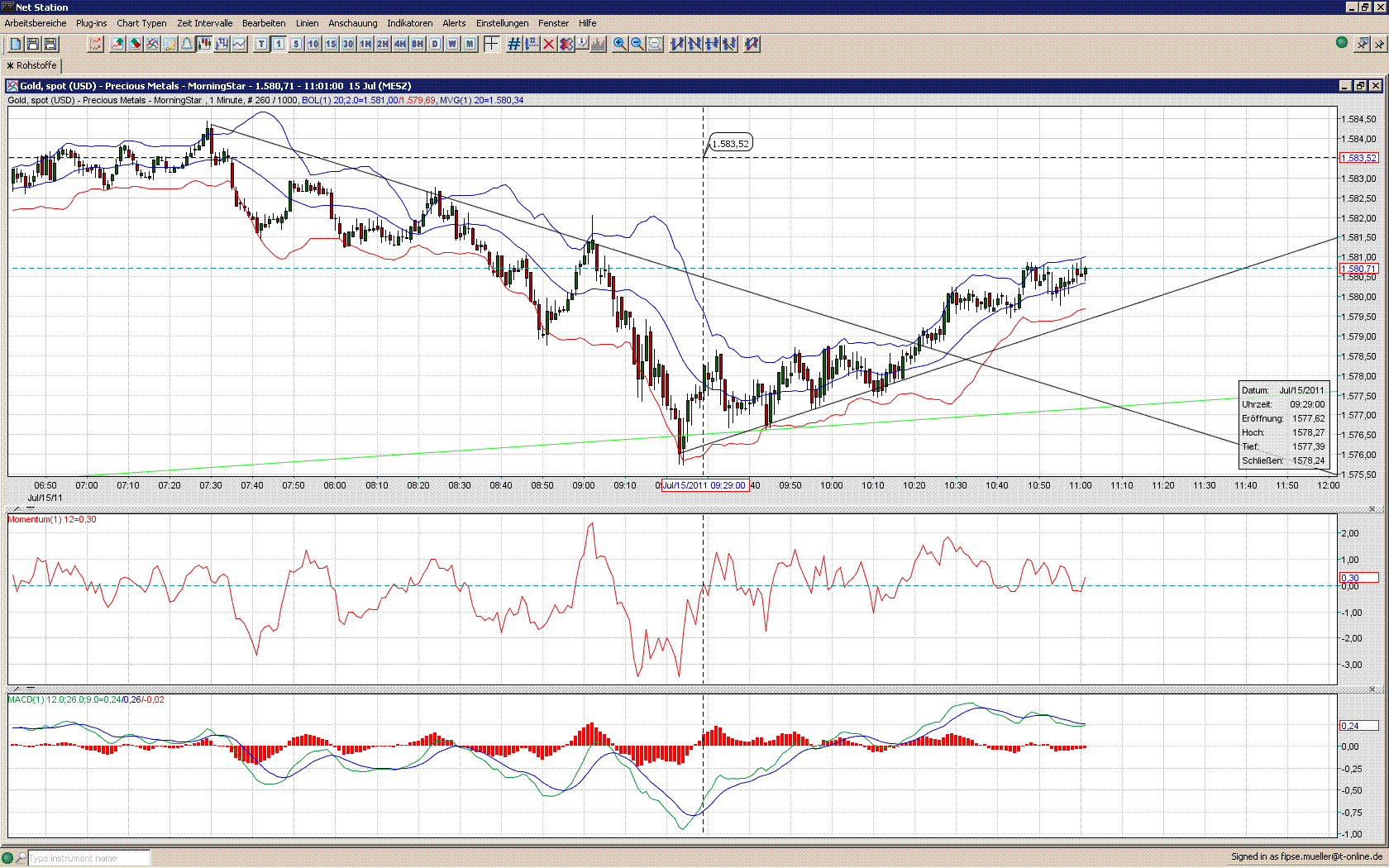This screenshot has width=1389, height=868.
Task: Open the alerts bell icon
Action: click(188, 44)
